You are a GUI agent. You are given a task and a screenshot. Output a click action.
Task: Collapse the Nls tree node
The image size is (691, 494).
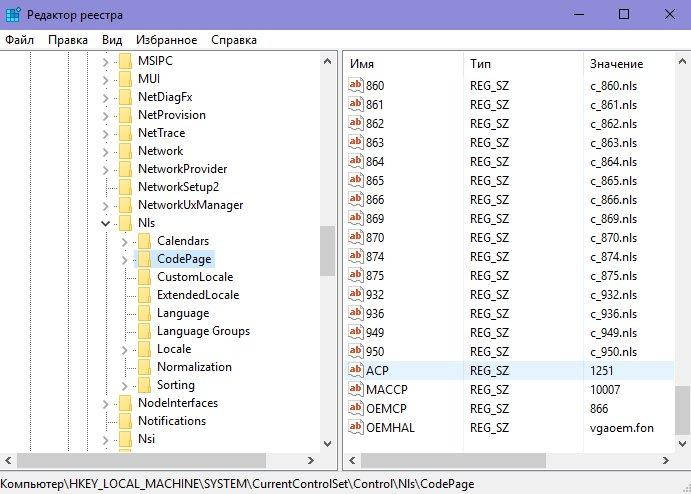106,223
